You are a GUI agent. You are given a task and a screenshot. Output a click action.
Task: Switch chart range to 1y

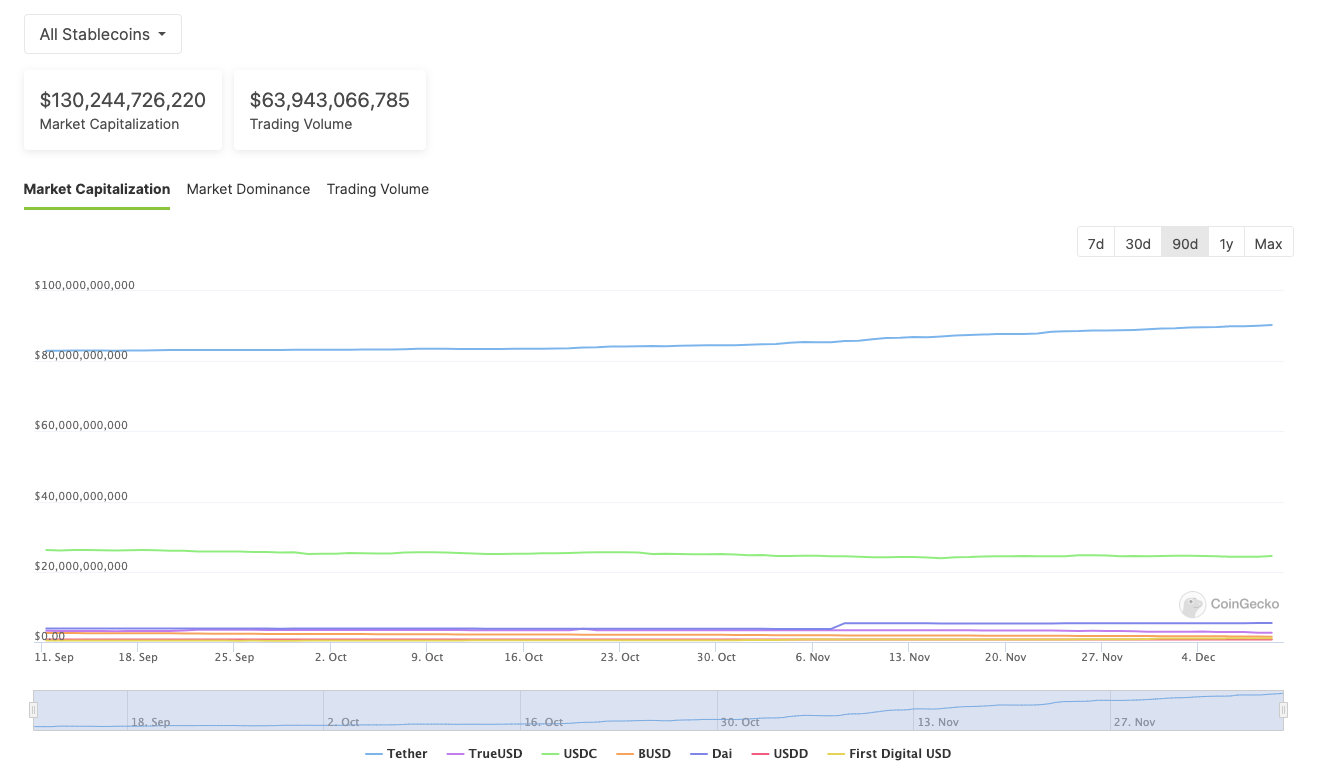click(1226, 243)
